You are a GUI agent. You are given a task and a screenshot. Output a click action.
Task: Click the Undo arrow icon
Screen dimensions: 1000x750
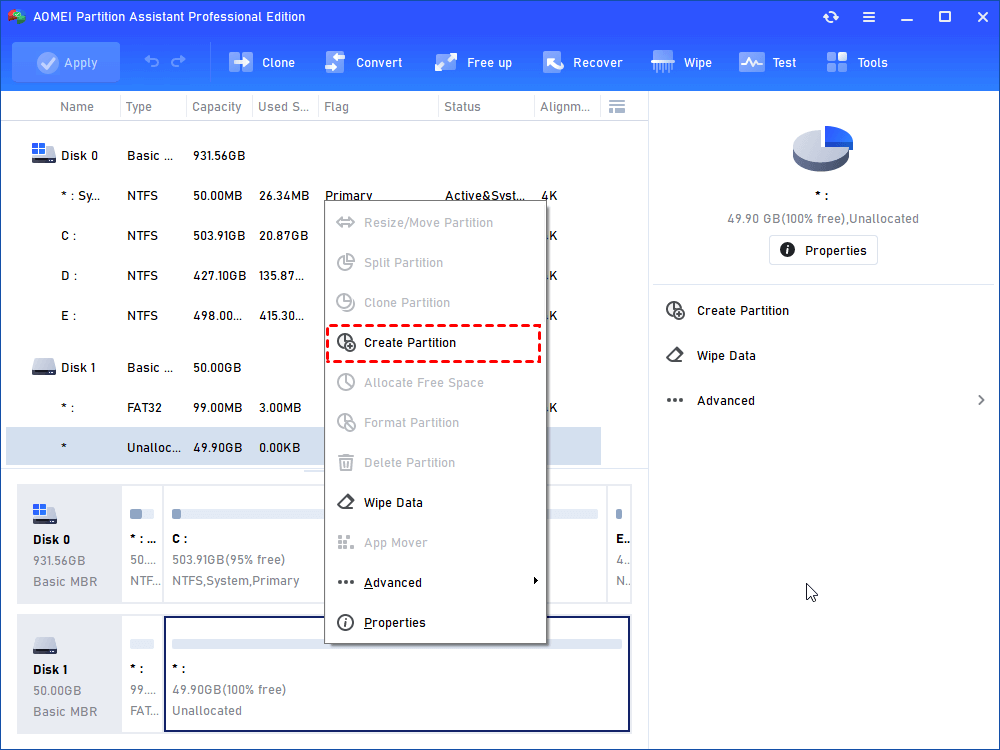[x=152, y=61]
